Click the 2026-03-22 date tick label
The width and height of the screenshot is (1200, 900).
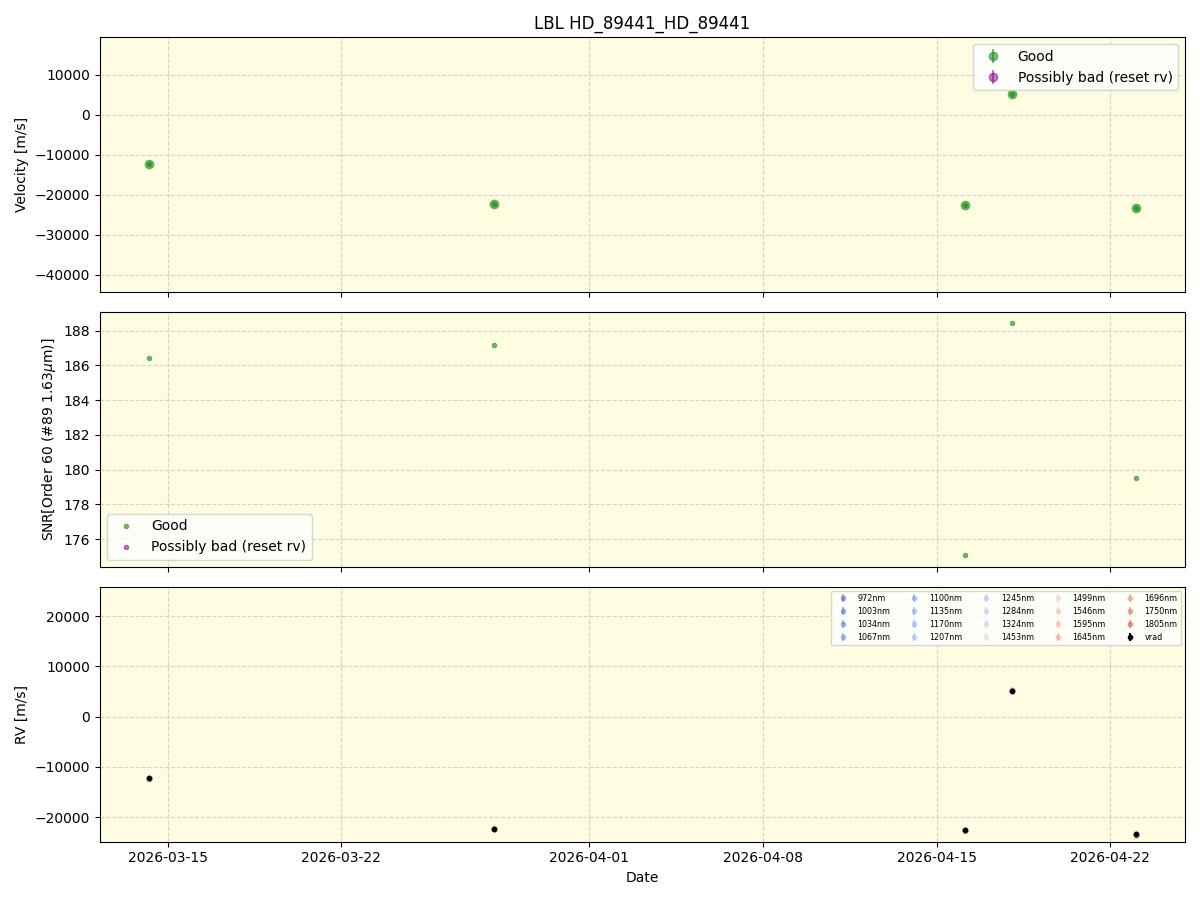click(342, 857)
